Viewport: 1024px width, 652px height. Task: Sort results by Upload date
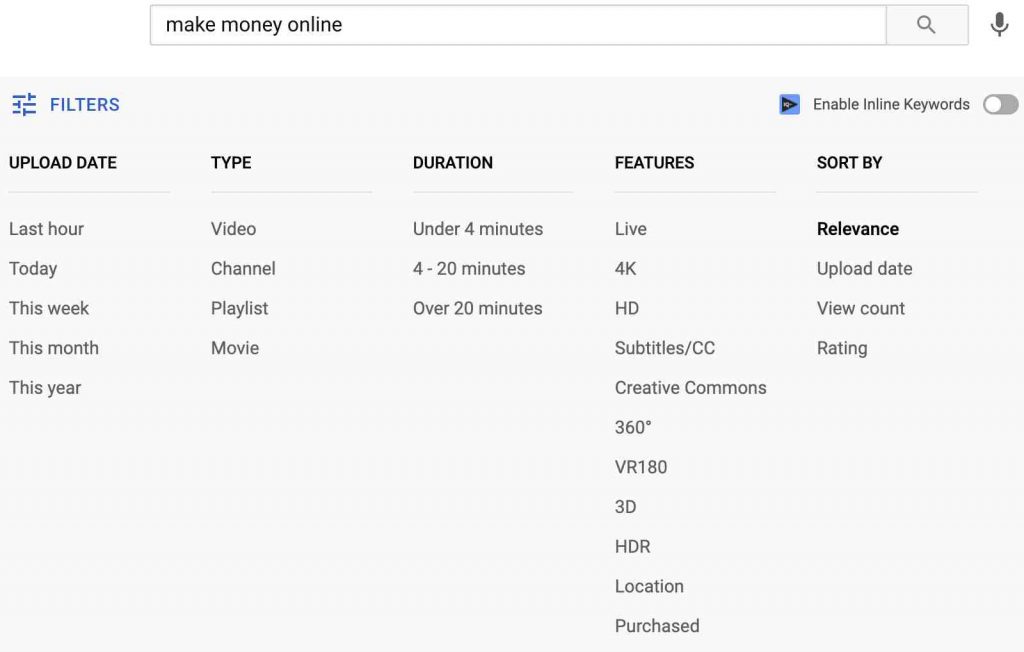click(x=865, y=269)
